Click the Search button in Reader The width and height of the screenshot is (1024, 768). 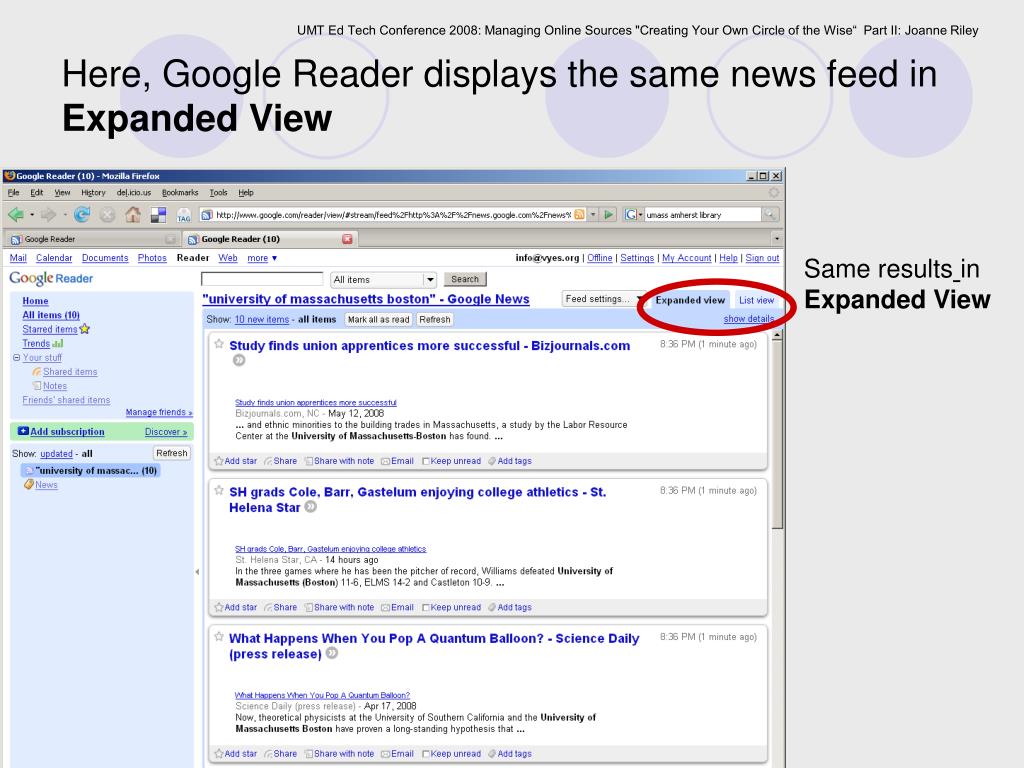465,279
